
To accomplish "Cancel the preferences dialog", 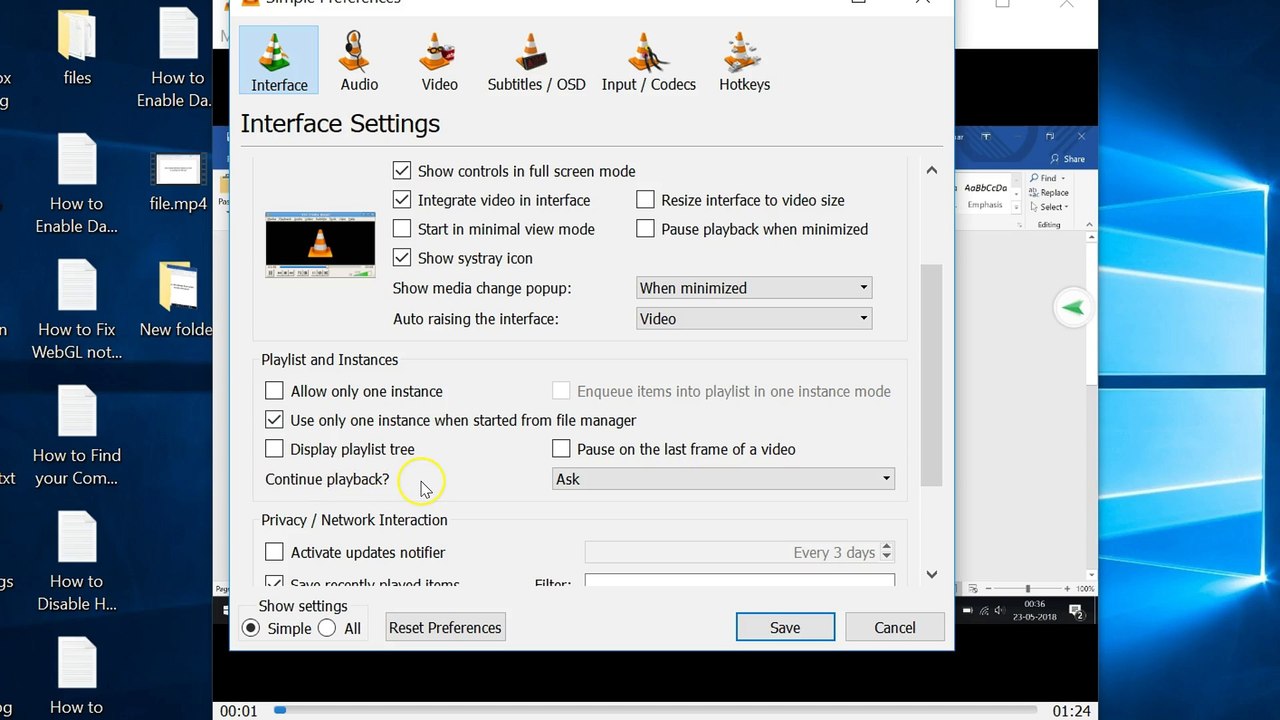I will 895,628.
